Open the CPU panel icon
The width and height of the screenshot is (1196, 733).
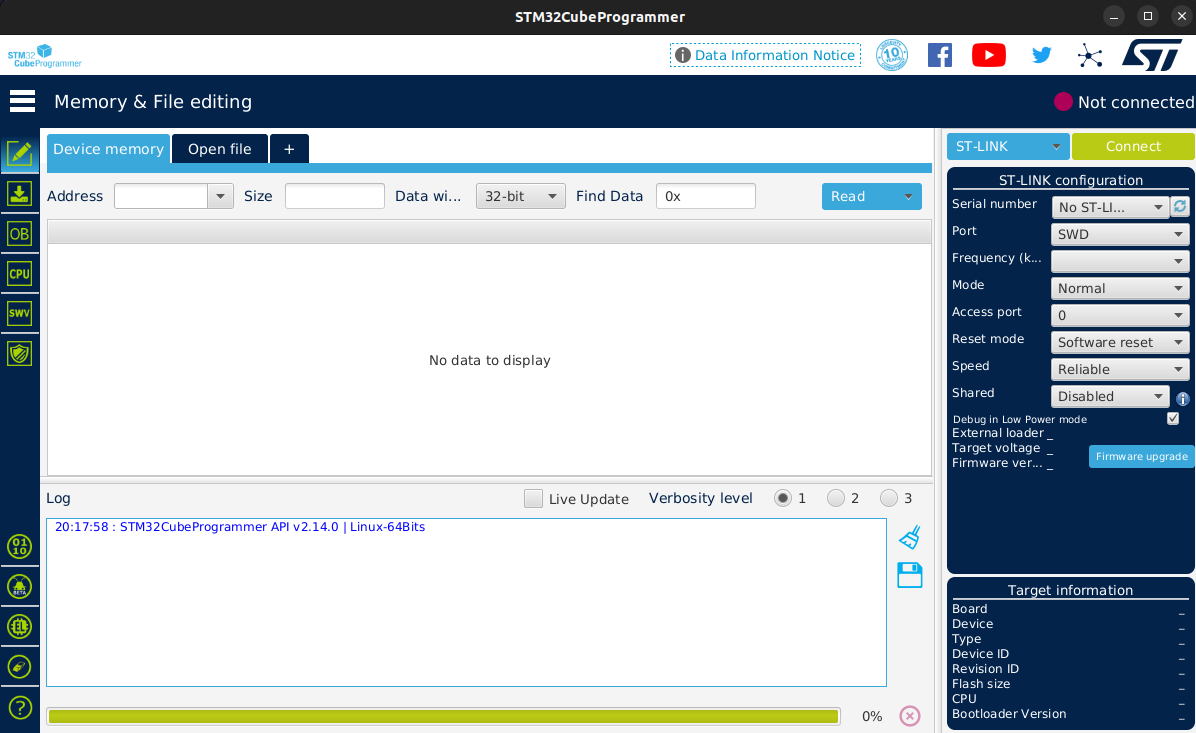pyautogui.click(x=19, y=274)
